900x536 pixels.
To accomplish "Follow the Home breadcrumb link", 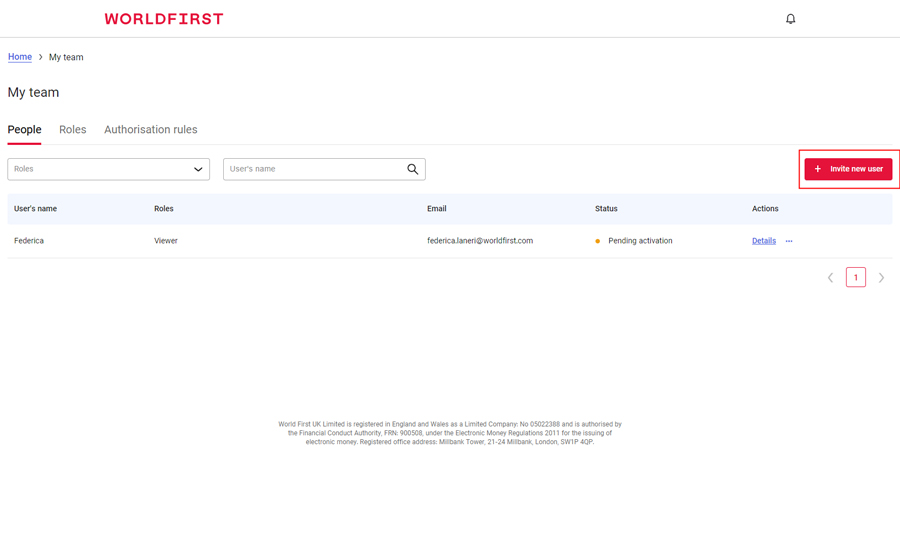I will (x=20, y=57).
